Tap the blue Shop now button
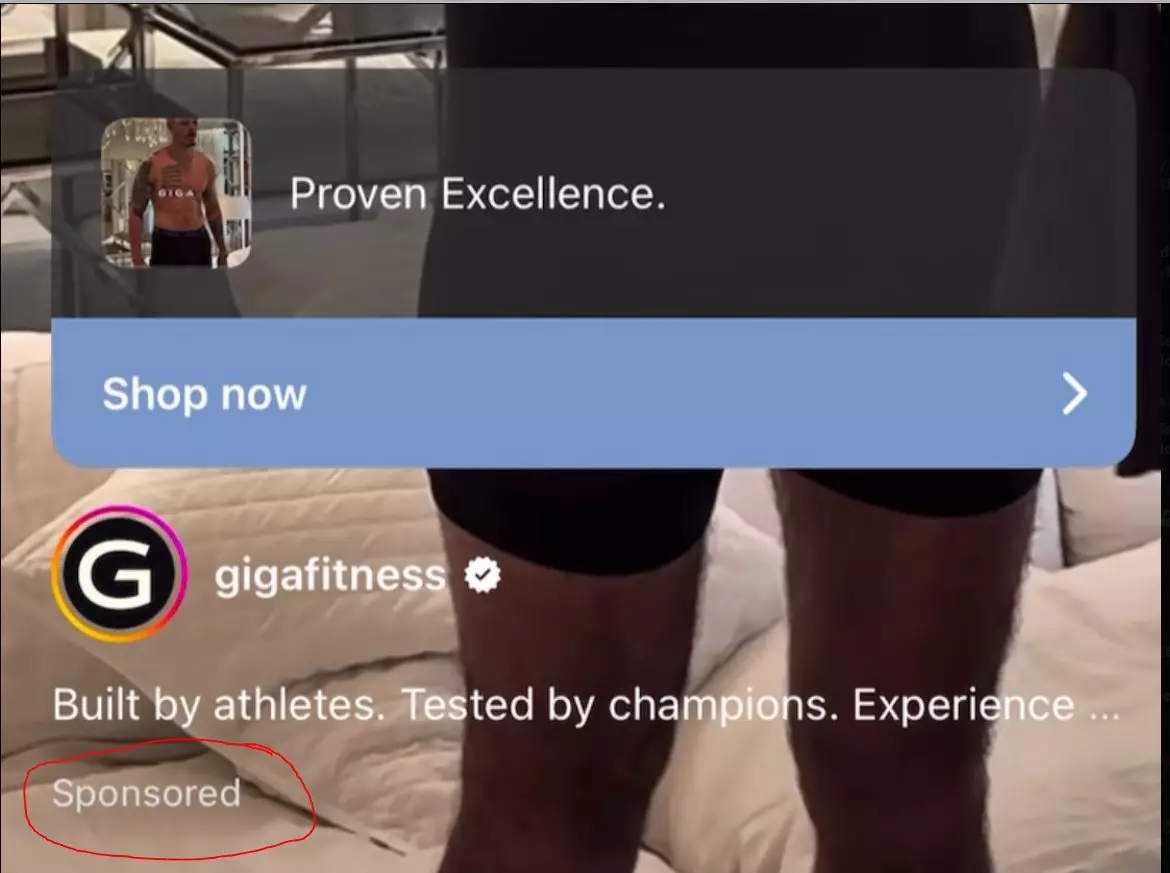The image size is (1170, 873). pos(593,393)
